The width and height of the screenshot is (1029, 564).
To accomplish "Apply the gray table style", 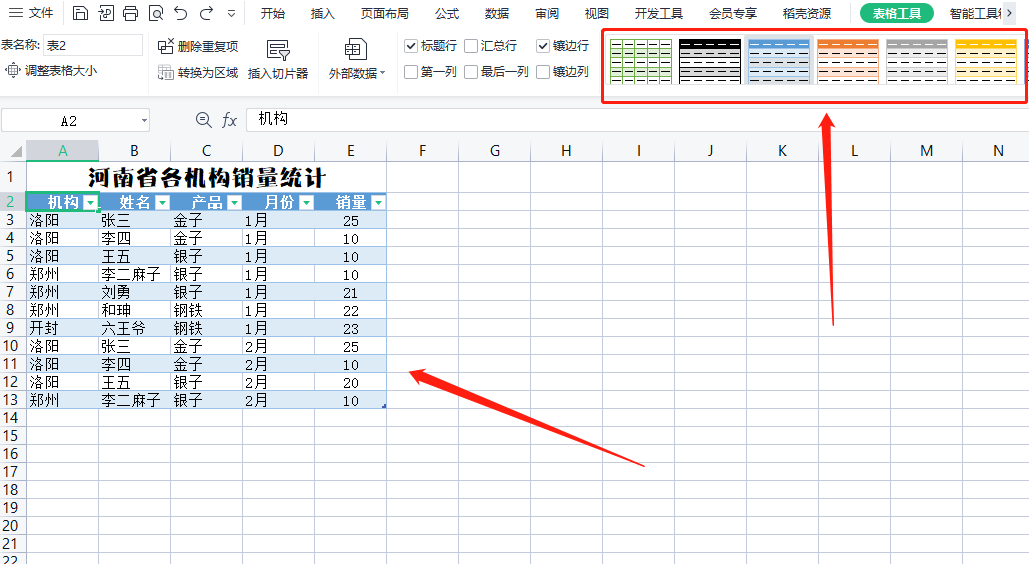I will coord(917,60).
